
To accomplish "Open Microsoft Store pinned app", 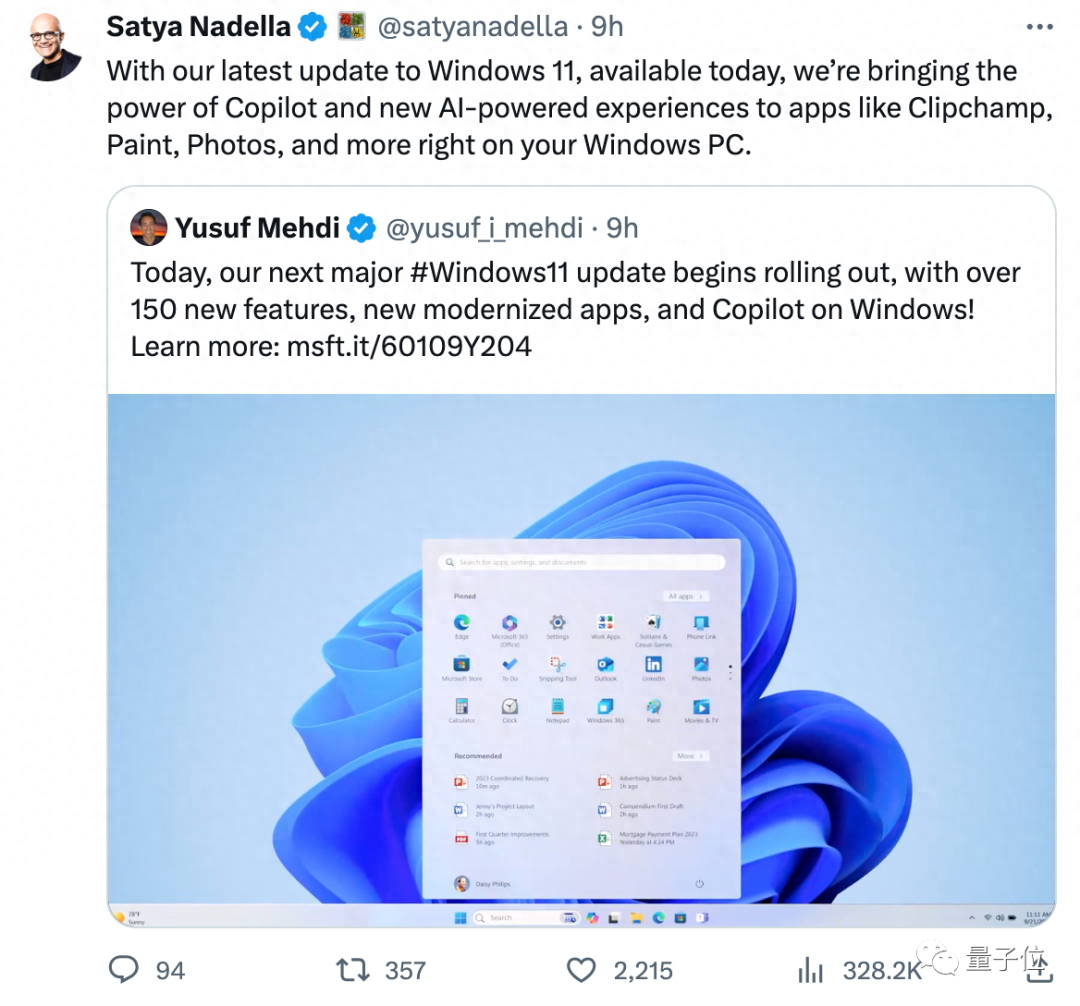I will tap(462, 665).
